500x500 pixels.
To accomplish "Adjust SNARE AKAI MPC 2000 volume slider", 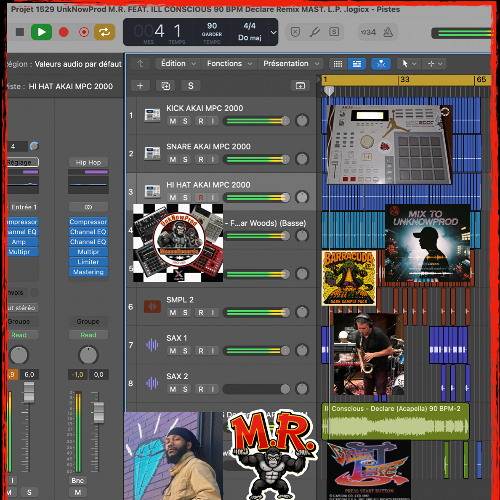I will coord(256,159).
